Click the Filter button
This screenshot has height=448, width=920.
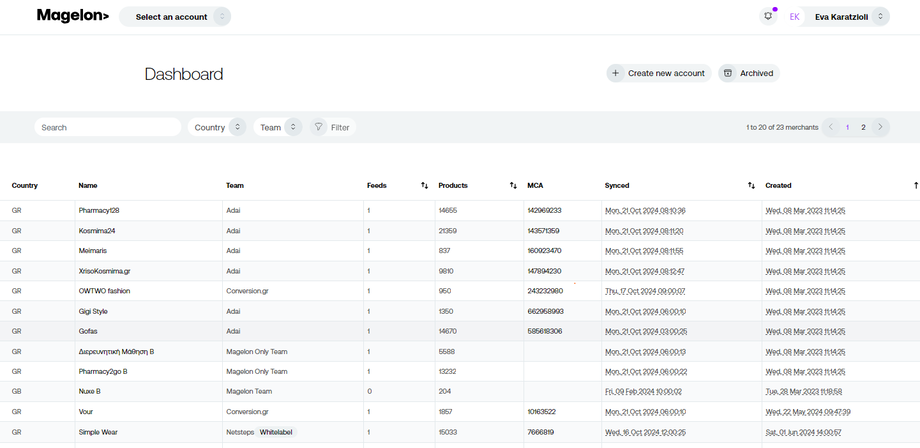point(332,127)
